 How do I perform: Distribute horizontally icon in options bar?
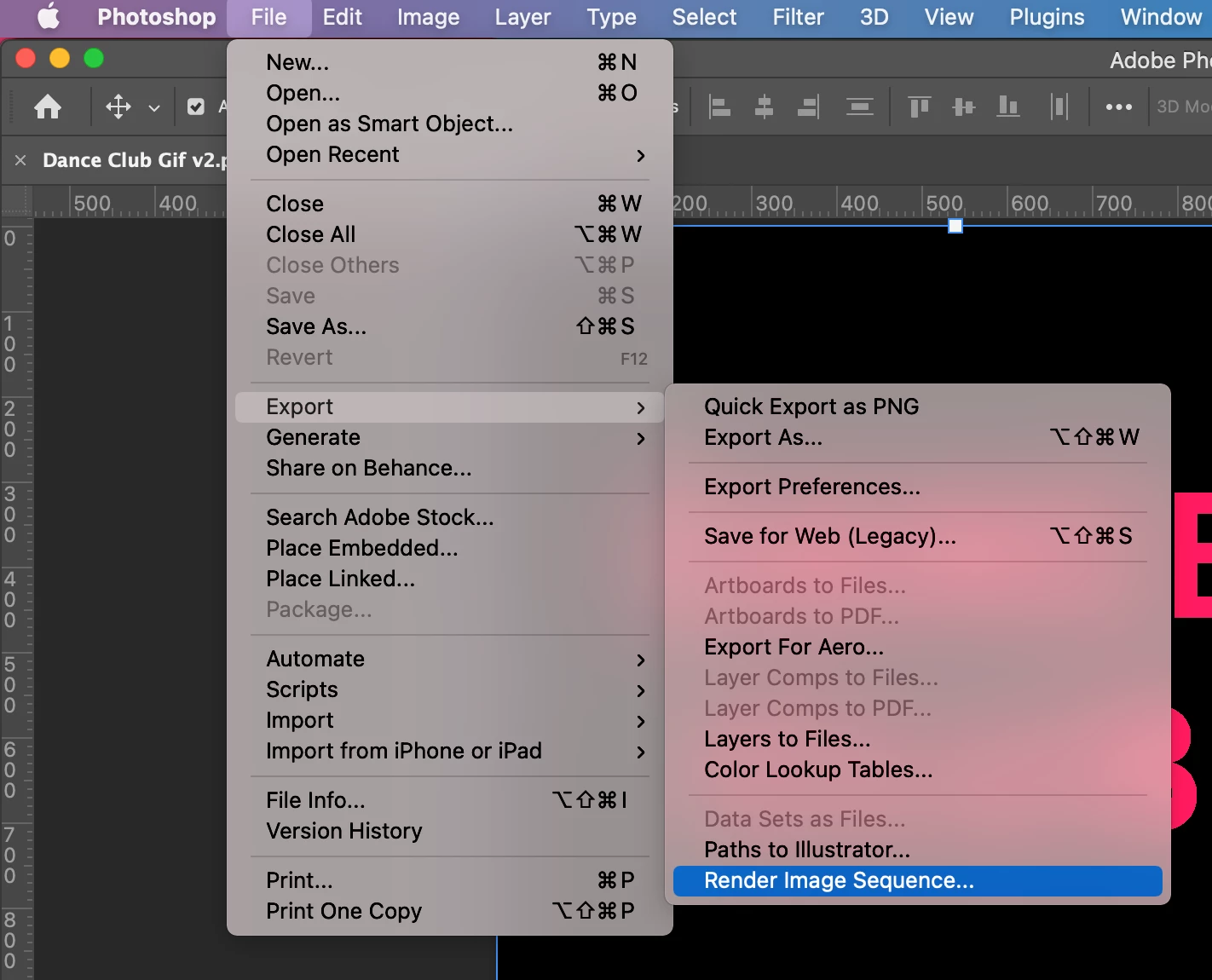click(1059, 107)
